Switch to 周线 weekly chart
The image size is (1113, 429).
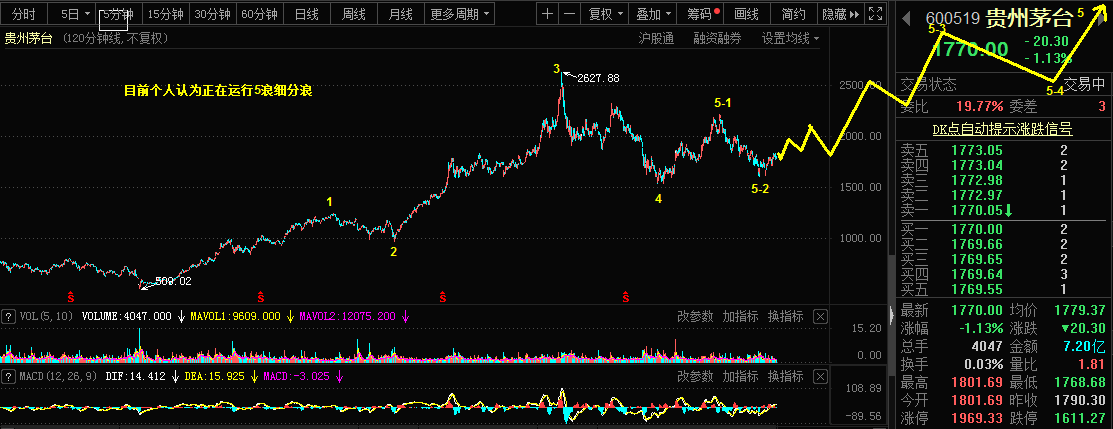pyautogui.click(x=353, y=13)
